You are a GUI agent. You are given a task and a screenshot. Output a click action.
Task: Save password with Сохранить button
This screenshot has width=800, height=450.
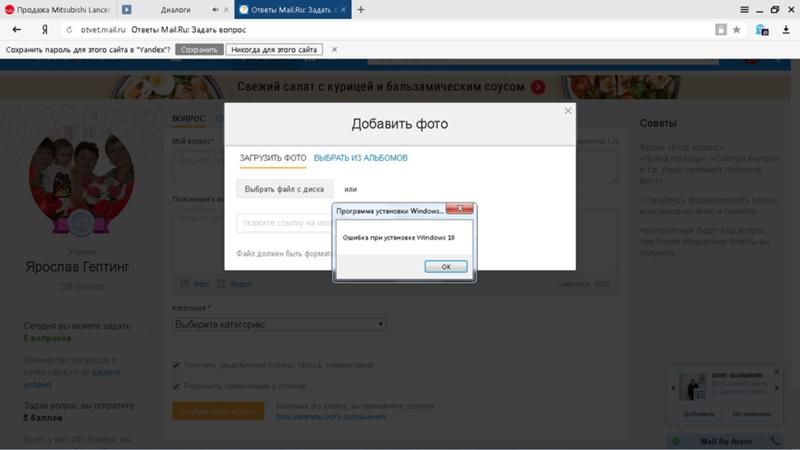pos(199,49)
